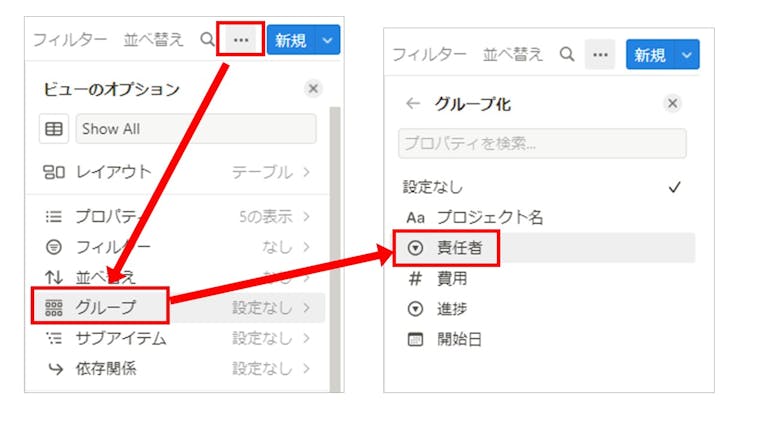
Task: Click the calendar icon of 開始日
Action: (x=415, y=339)
